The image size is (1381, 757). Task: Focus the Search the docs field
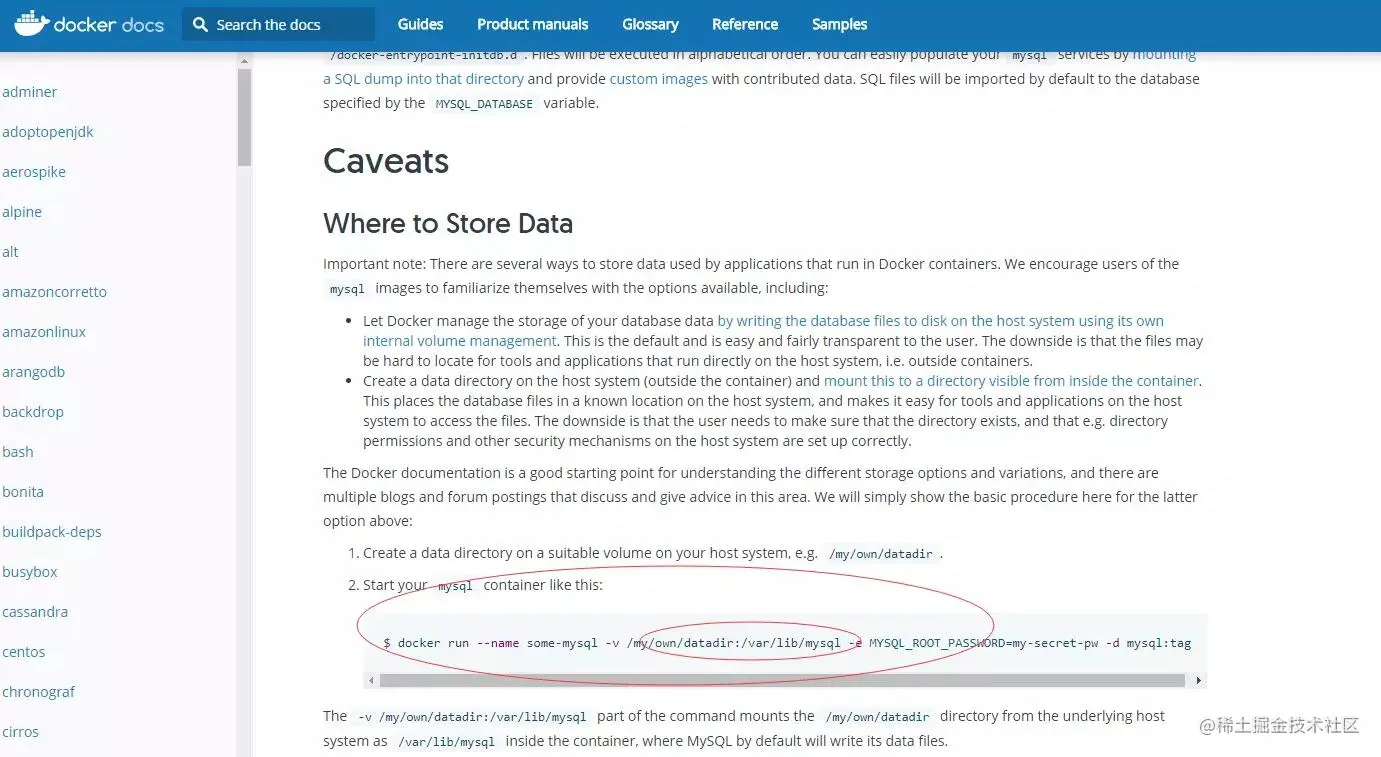click(x=278, y=24)
